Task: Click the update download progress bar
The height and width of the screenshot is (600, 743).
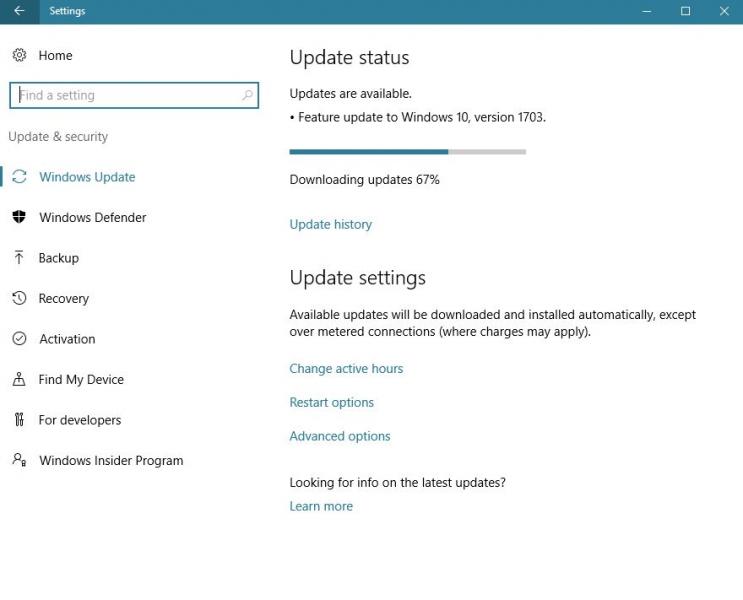Action: point(407,152)
